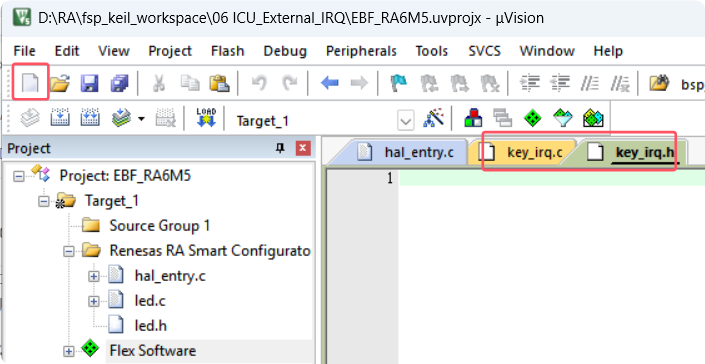705x364 pixels.
Task: Open the Project menu
Action: (170, 51)
